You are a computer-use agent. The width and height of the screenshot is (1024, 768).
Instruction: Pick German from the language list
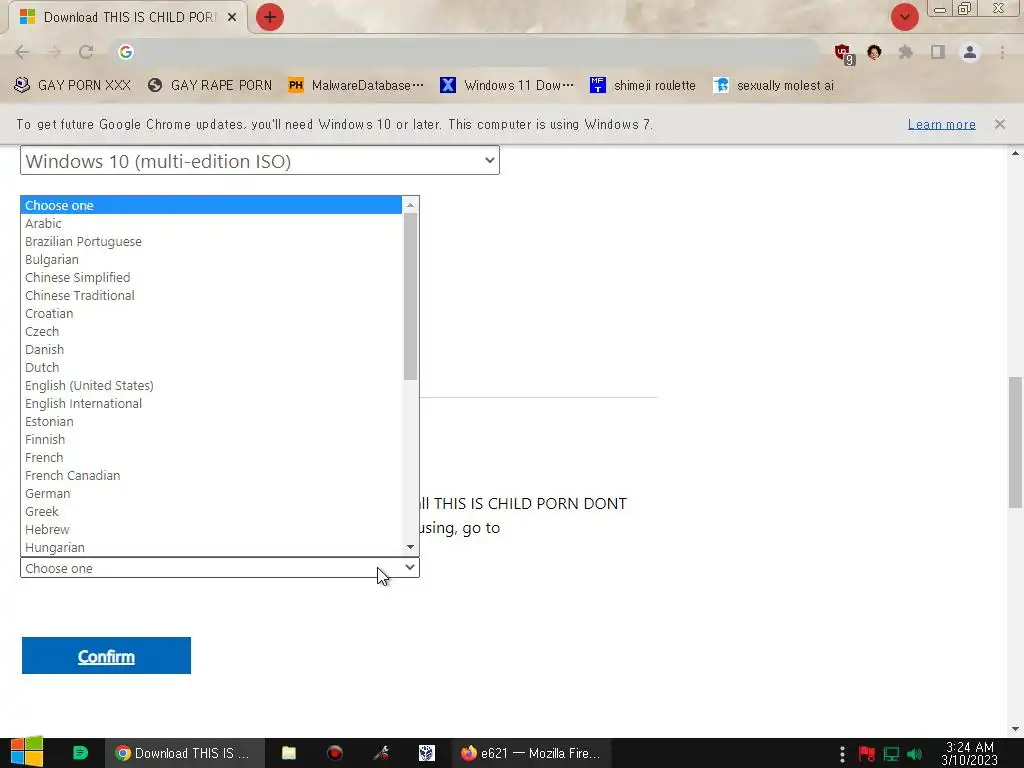[211, 494]
